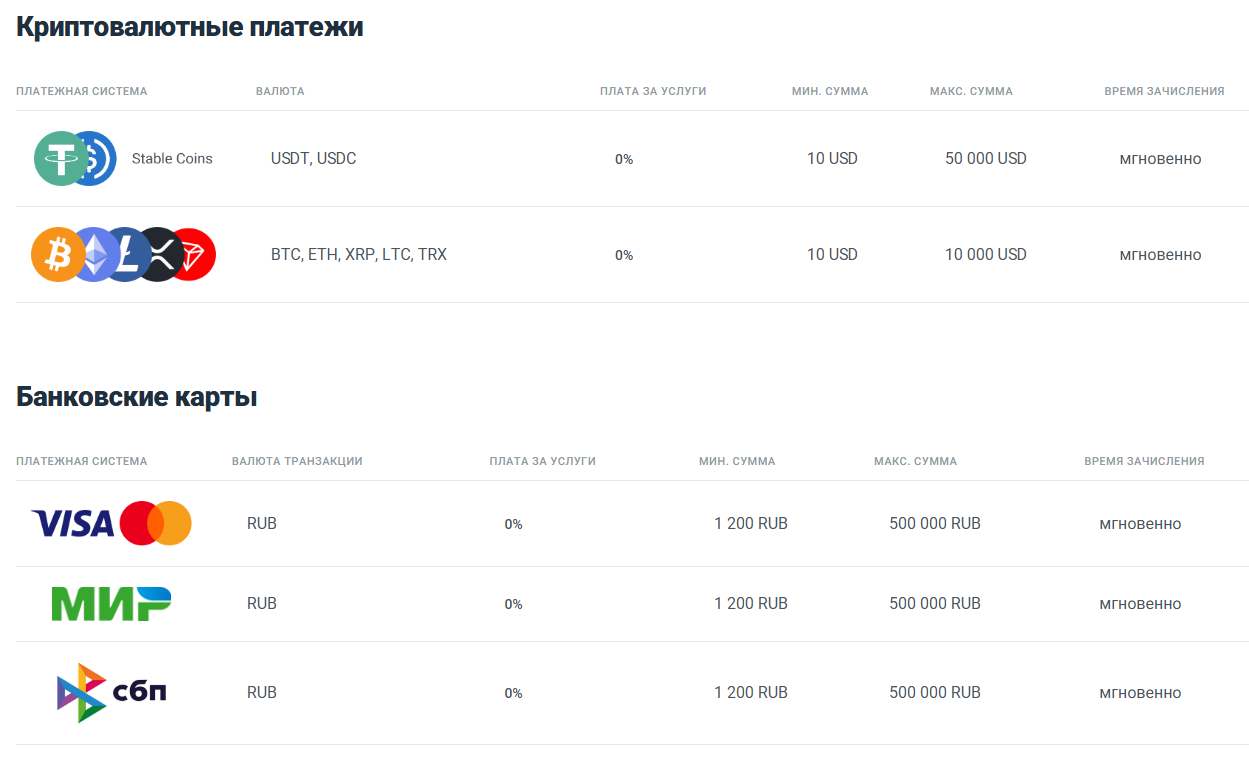
Task: Click BTC, ETH, XRP, LTC, TRX text
Action: [358, 254]
